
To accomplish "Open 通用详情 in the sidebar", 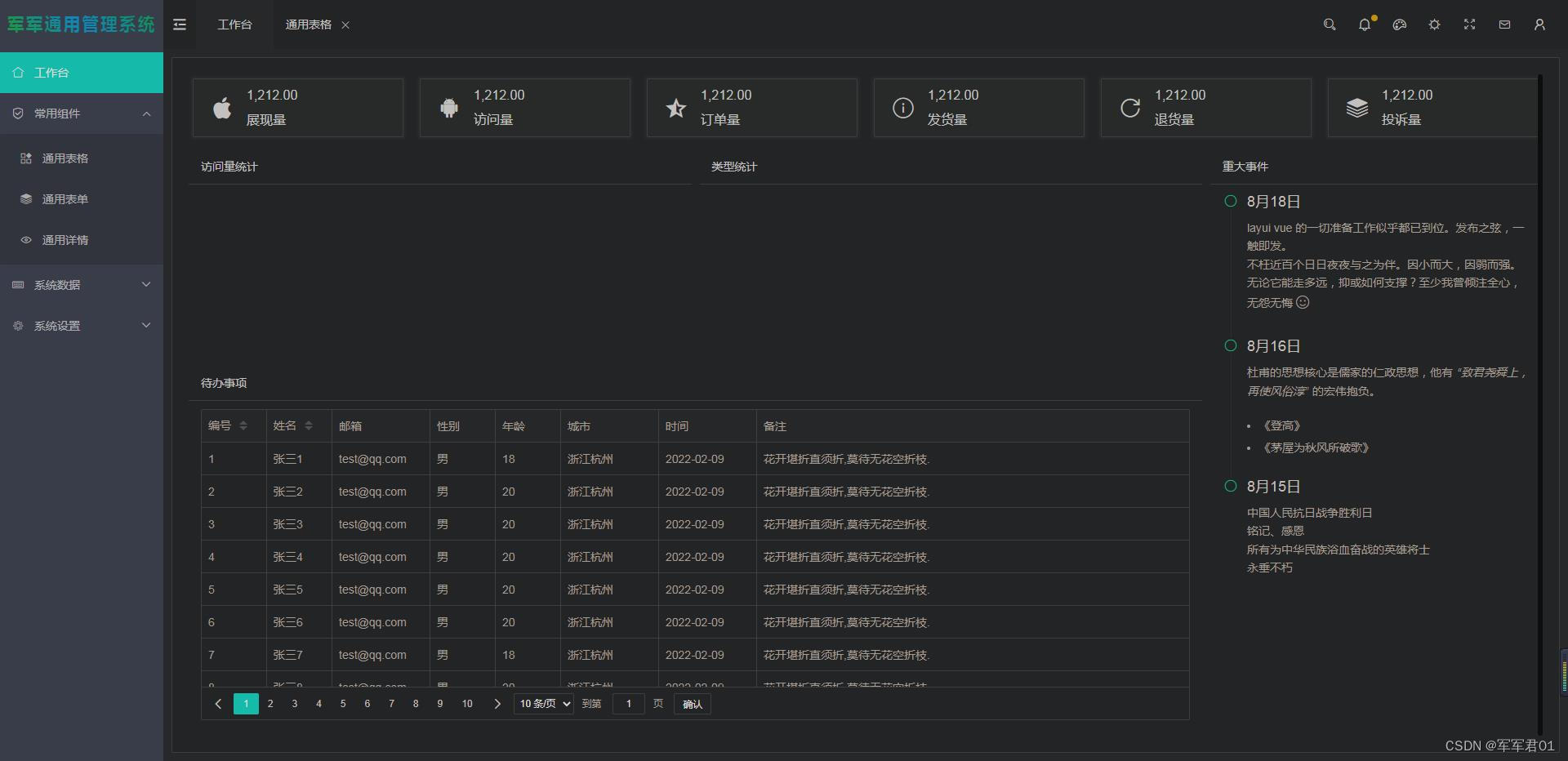I will [x=82, y=240].
